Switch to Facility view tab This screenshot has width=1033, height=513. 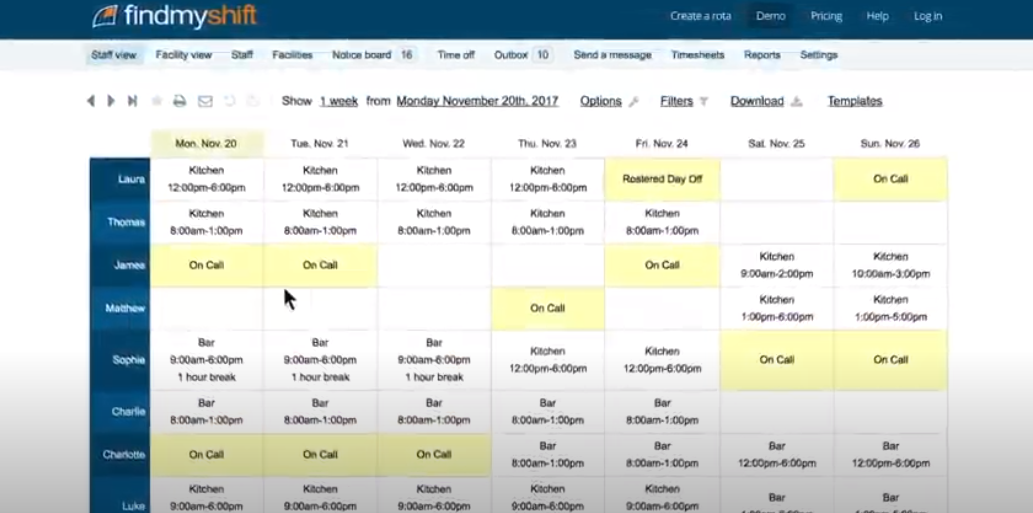(184, 55)
